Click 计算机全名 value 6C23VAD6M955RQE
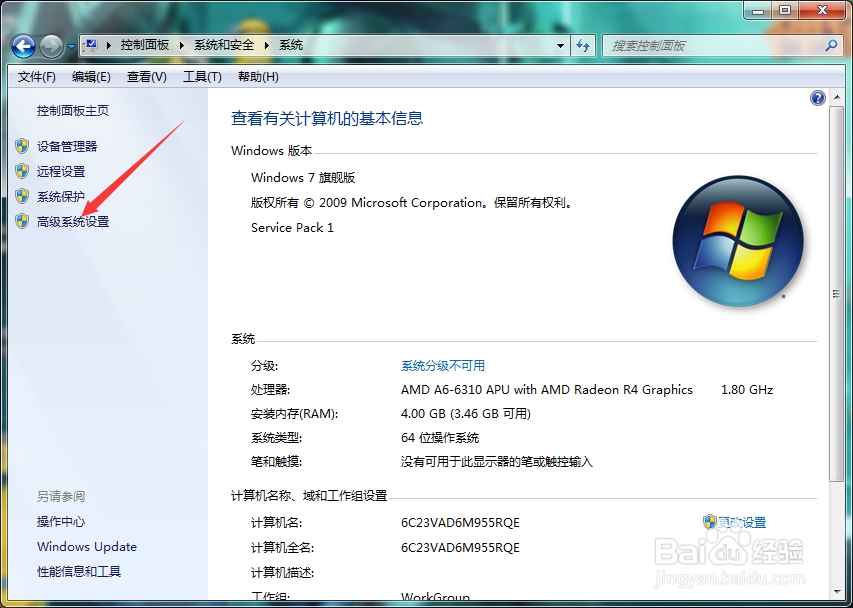Viewport: 853px width, 608px height. click(460, 548)
